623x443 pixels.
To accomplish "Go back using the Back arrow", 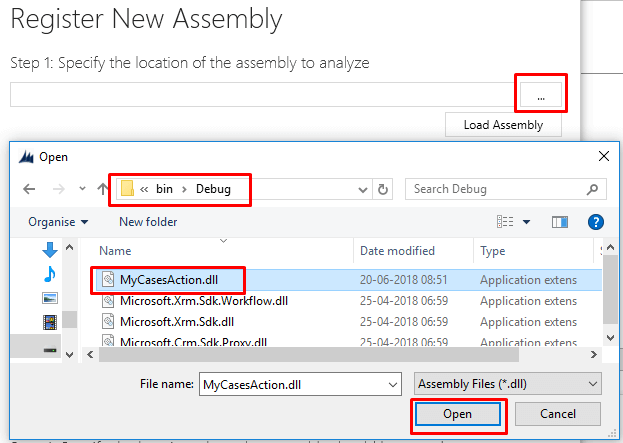I will (x=29, y=189).
